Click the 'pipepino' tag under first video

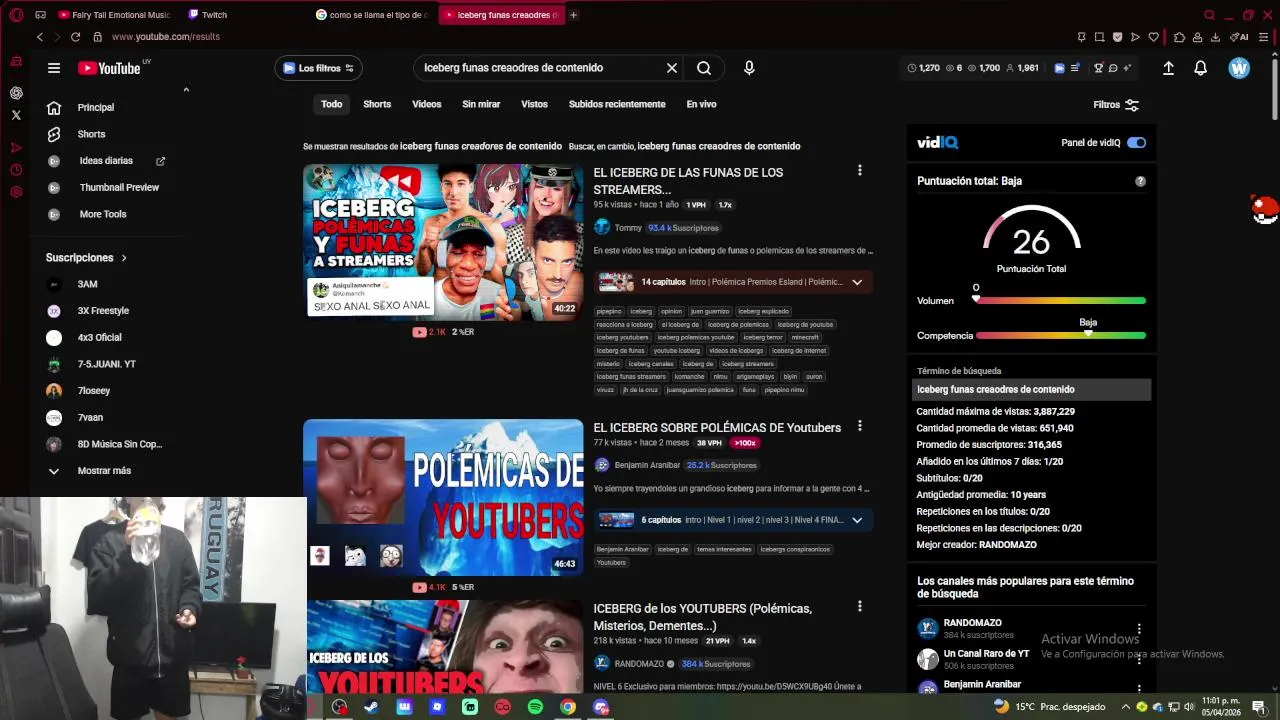click(609, 311)
